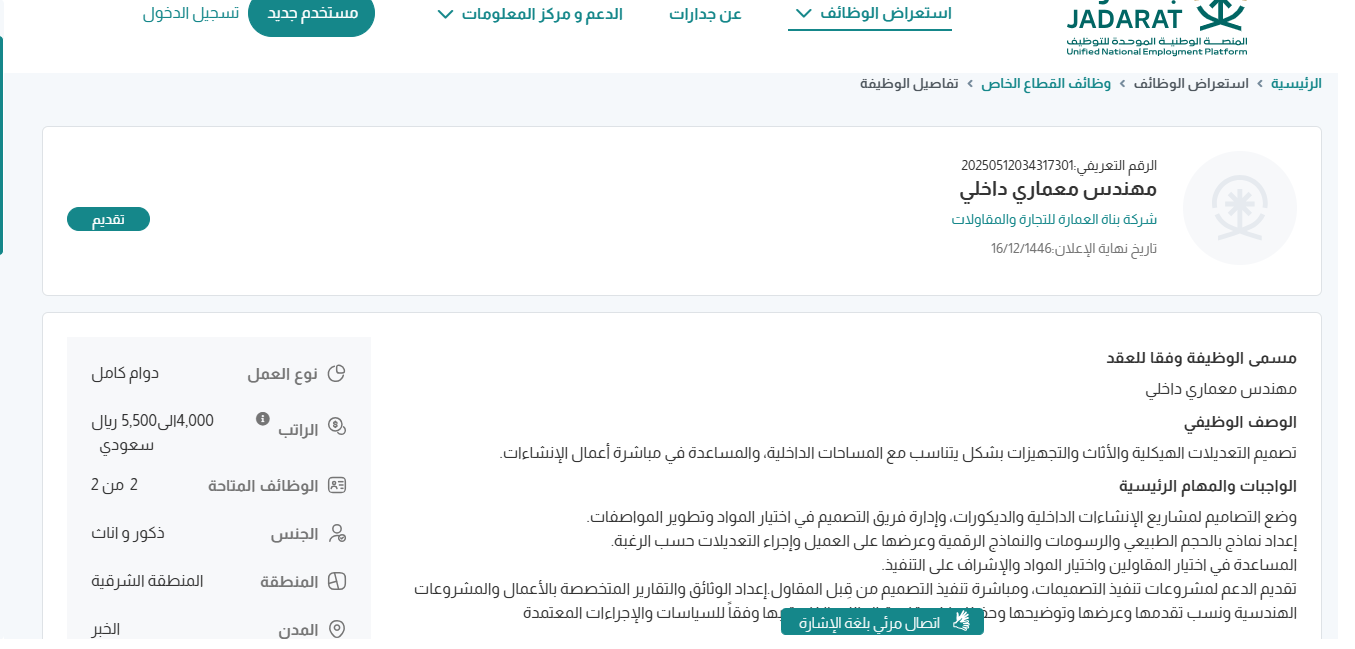Image resolution: width=1355 pixels, height=649 pixels.
Task: Click the تقديم apply button
Action: [109, 219]
